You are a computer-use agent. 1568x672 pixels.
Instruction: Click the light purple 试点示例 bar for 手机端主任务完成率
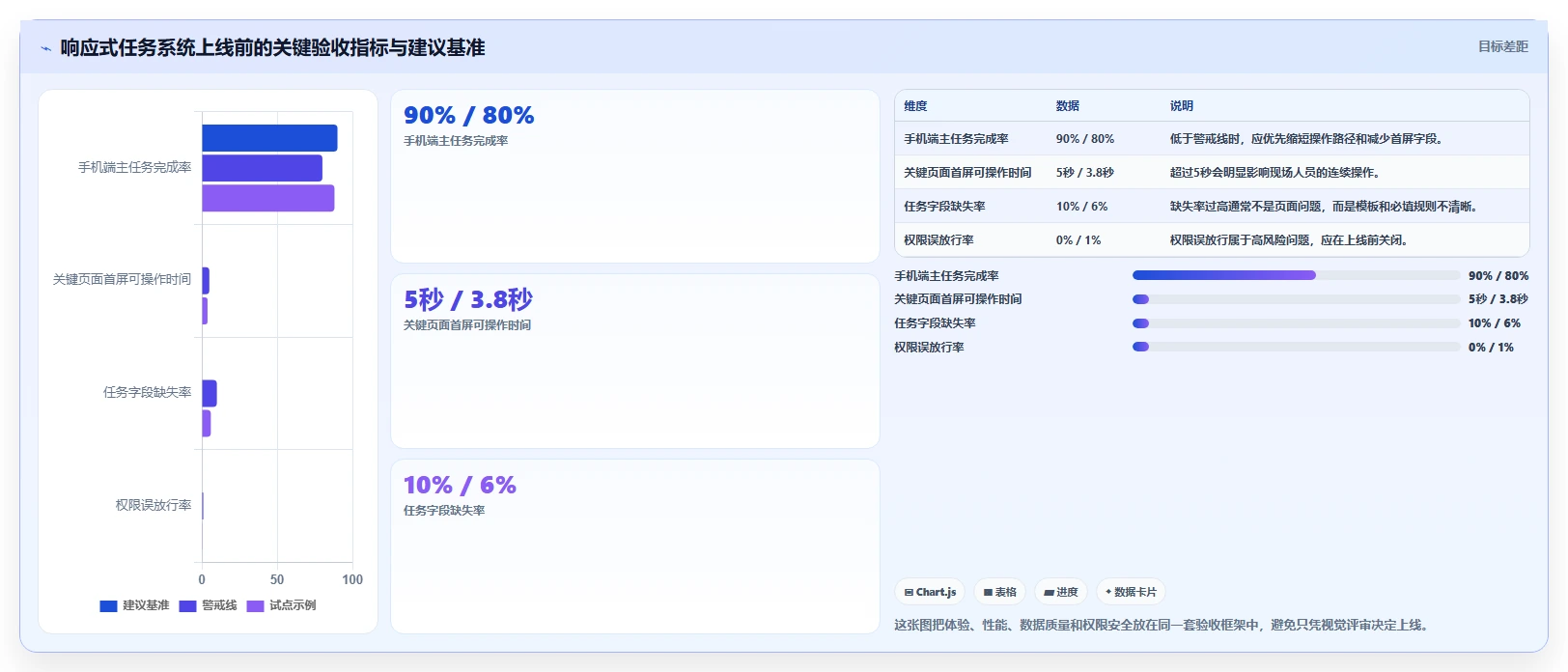coord(267,198)
